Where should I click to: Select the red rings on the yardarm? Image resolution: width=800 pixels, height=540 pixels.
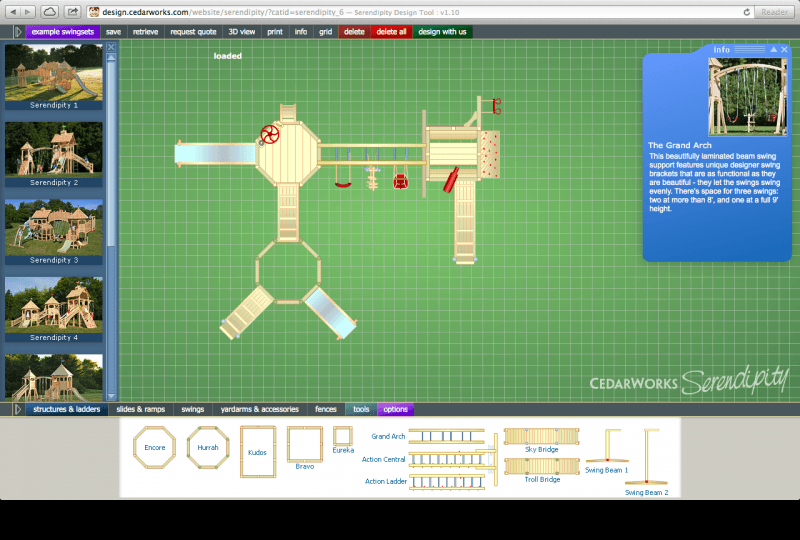pyautogui.click(x=496, y=106)
